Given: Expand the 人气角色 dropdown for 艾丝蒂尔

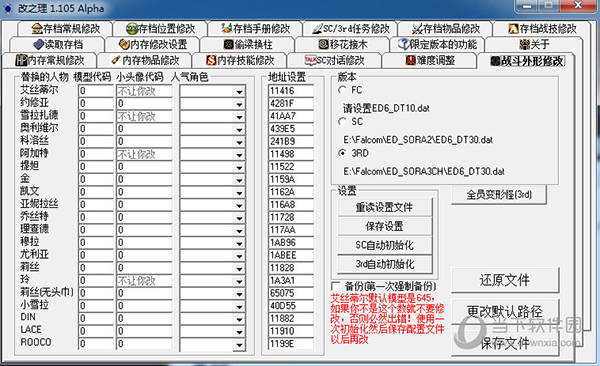Looking at the screenshot, I should point(239,92).
